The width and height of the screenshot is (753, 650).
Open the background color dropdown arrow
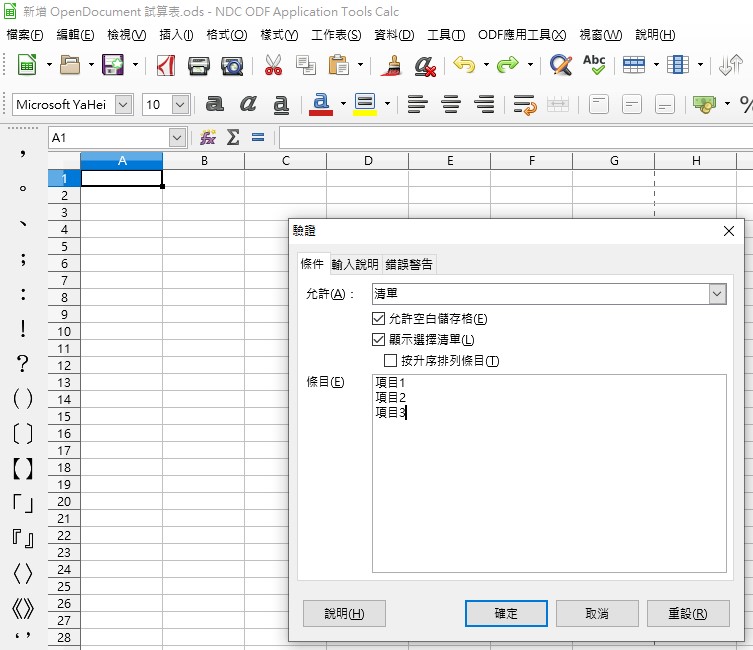click(388, 104)
